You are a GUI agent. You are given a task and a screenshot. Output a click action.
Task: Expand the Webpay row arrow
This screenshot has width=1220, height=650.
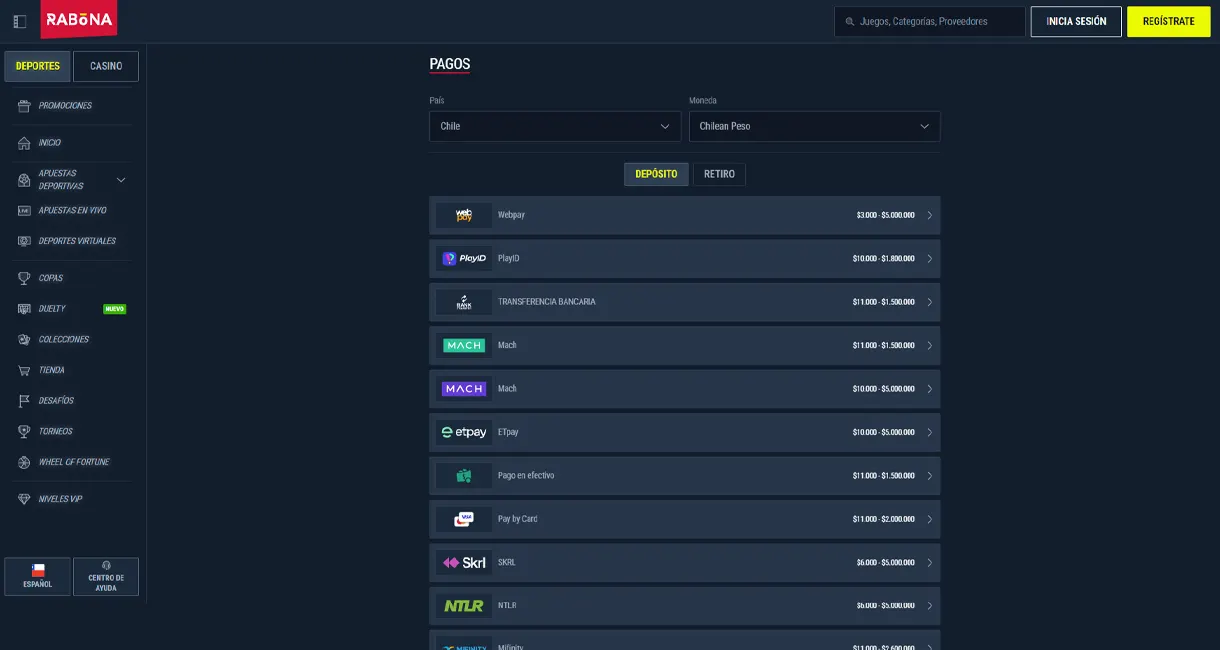pos(929,215)
